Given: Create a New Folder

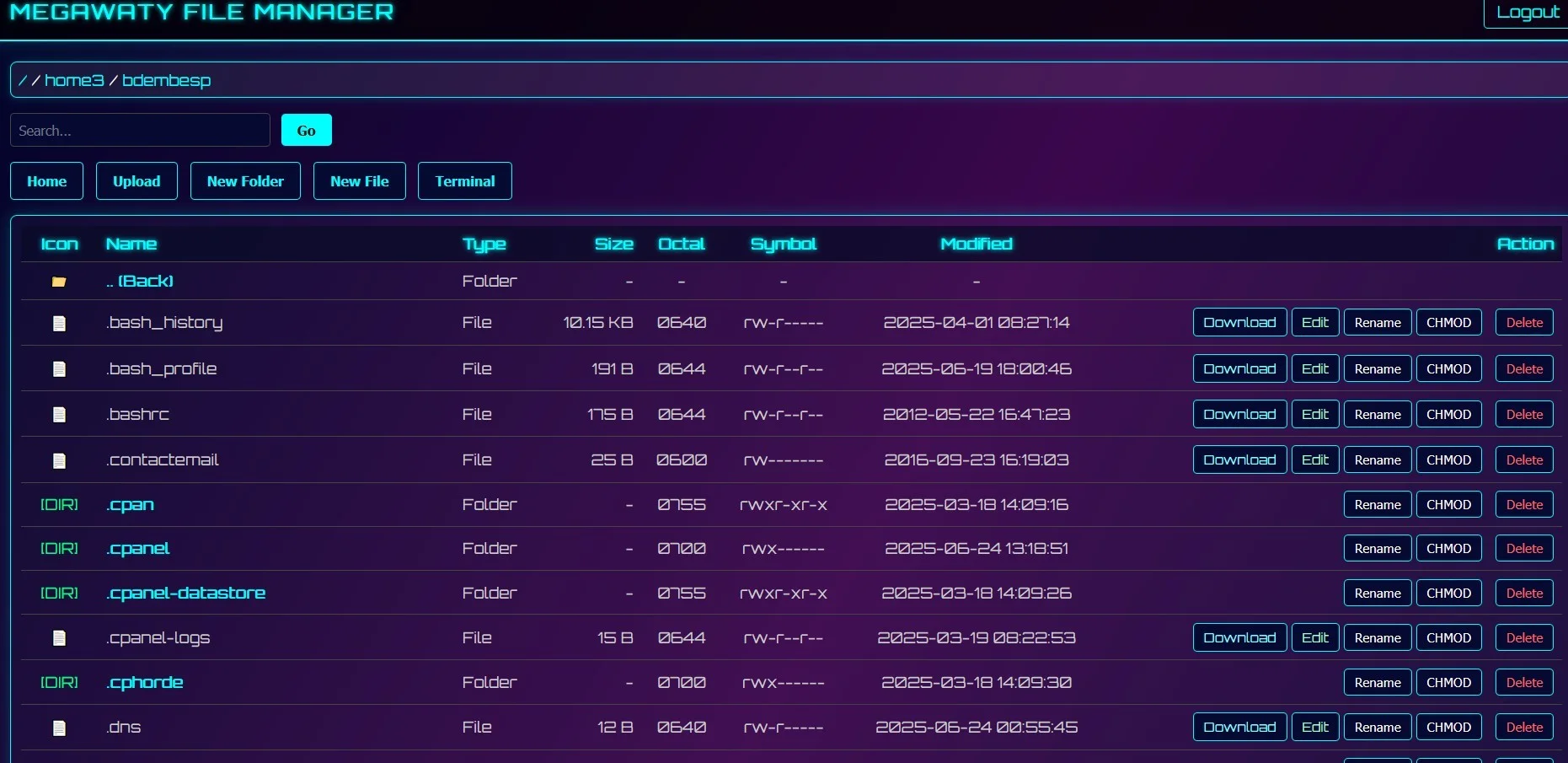Looking at the screenshot, I should point(245,180).
